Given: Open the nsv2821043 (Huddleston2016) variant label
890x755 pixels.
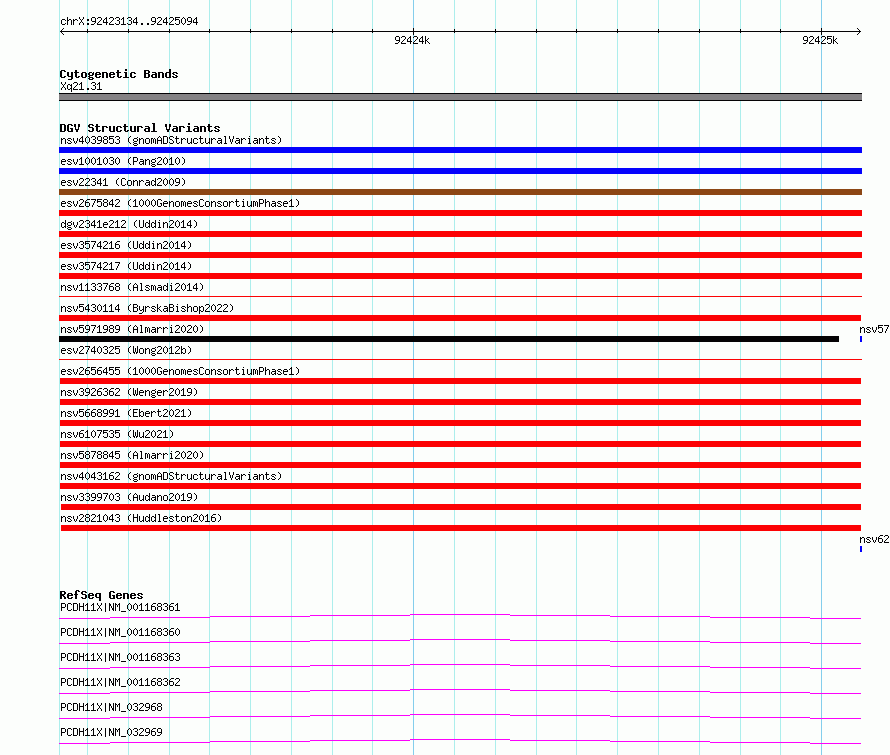Looking at the screenshot, I should pos(141,518).
